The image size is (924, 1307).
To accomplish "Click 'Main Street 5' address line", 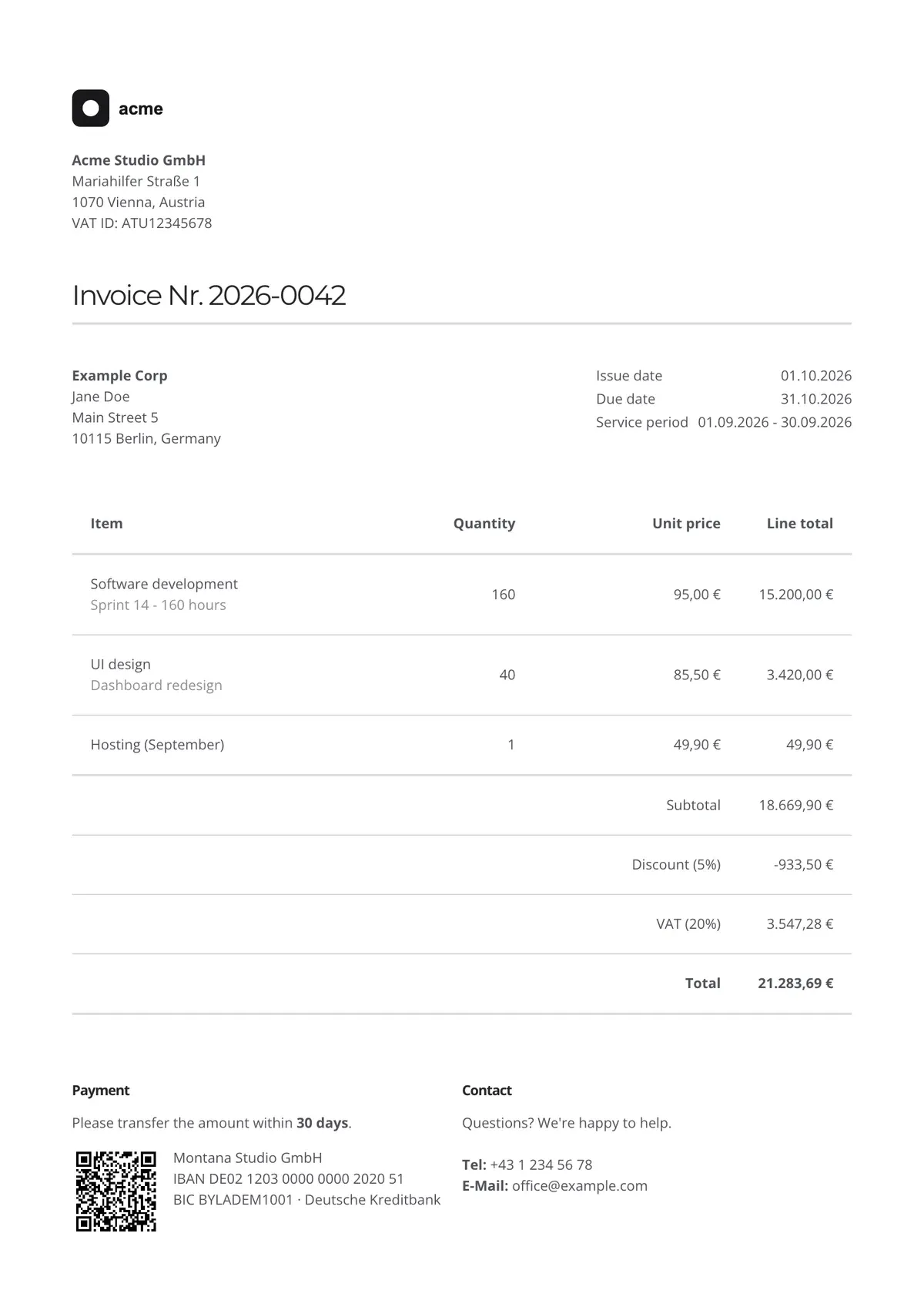I will 115,417.
